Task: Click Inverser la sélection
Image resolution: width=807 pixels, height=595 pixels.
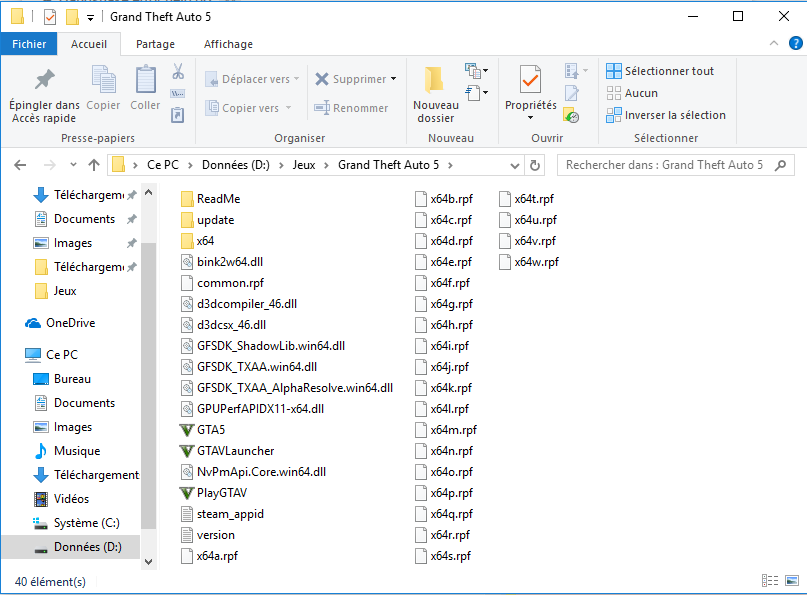Action: 666,115
